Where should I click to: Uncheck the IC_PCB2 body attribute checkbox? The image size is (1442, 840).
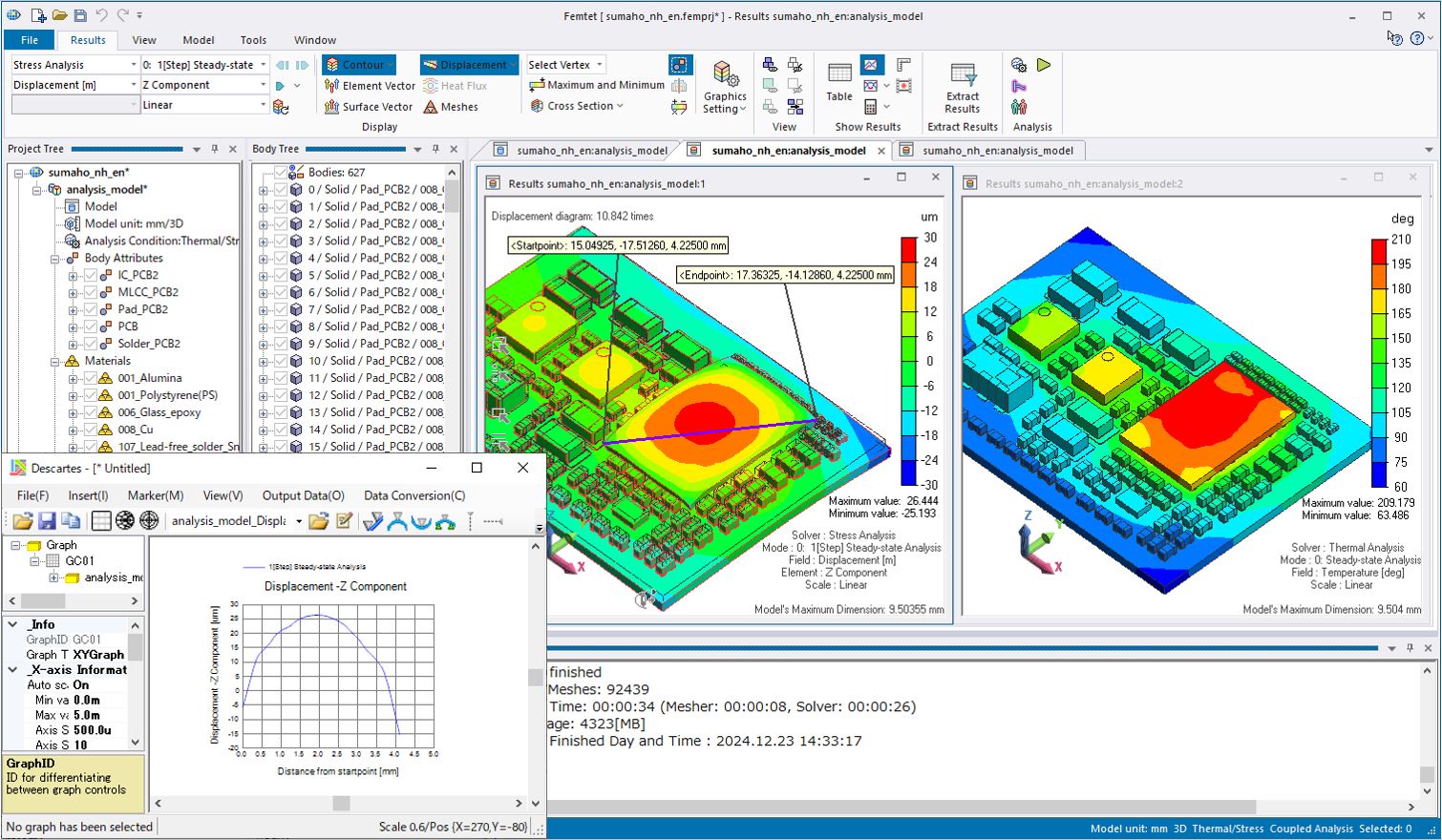pyautogui.click(x=91, y=275)
